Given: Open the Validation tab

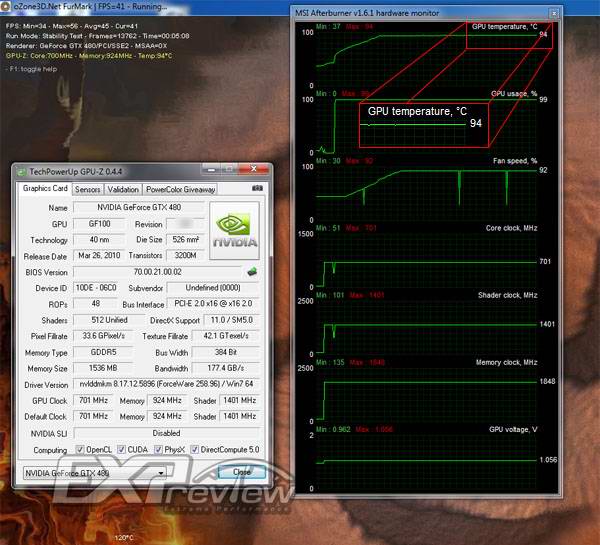Looking at the screenshot, I should [123, 188].
